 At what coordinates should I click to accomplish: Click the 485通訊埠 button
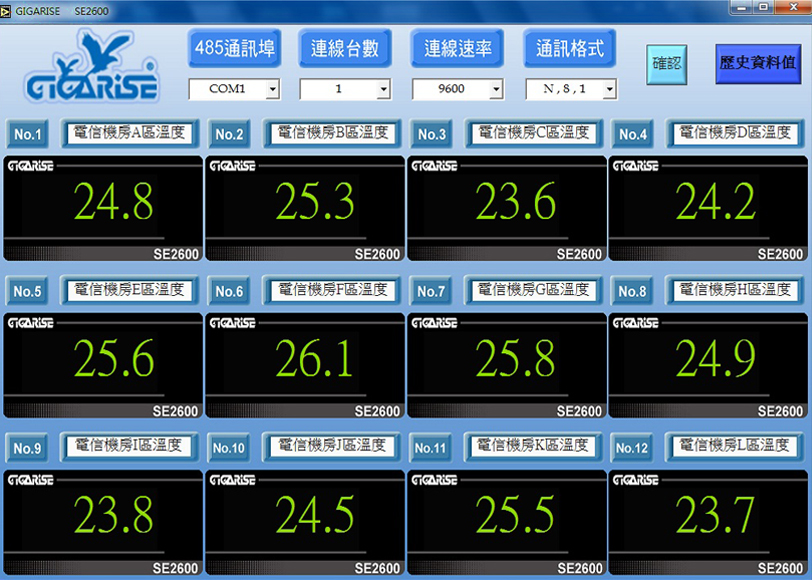(235, 48)
